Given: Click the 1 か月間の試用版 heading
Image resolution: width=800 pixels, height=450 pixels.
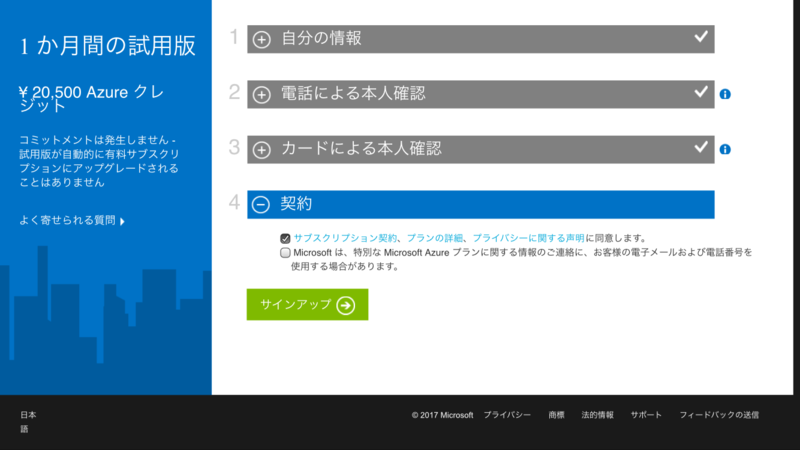Looking at the screenshot, I should click(x=108, y=45).
